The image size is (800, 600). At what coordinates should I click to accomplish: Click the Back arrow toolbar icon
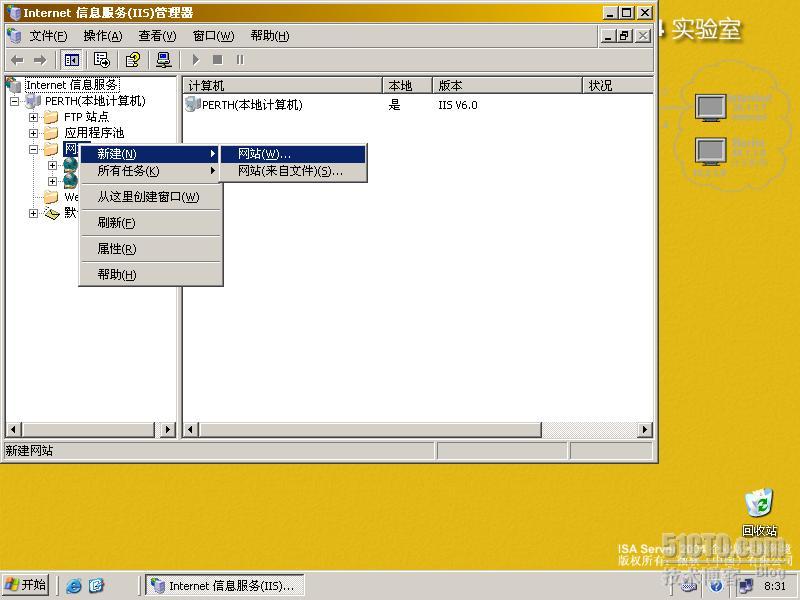[17, 60]
